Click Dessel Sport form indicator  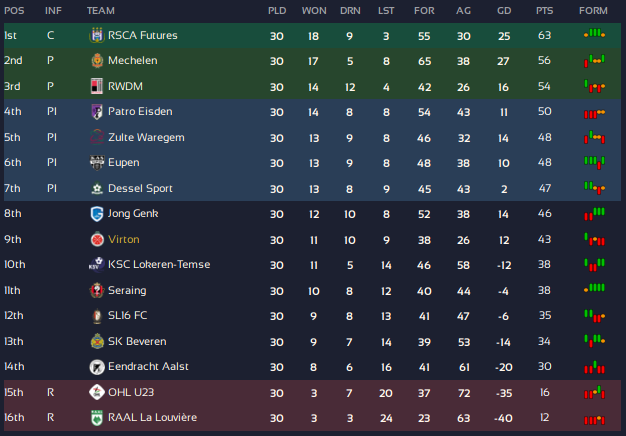(595, 188)
